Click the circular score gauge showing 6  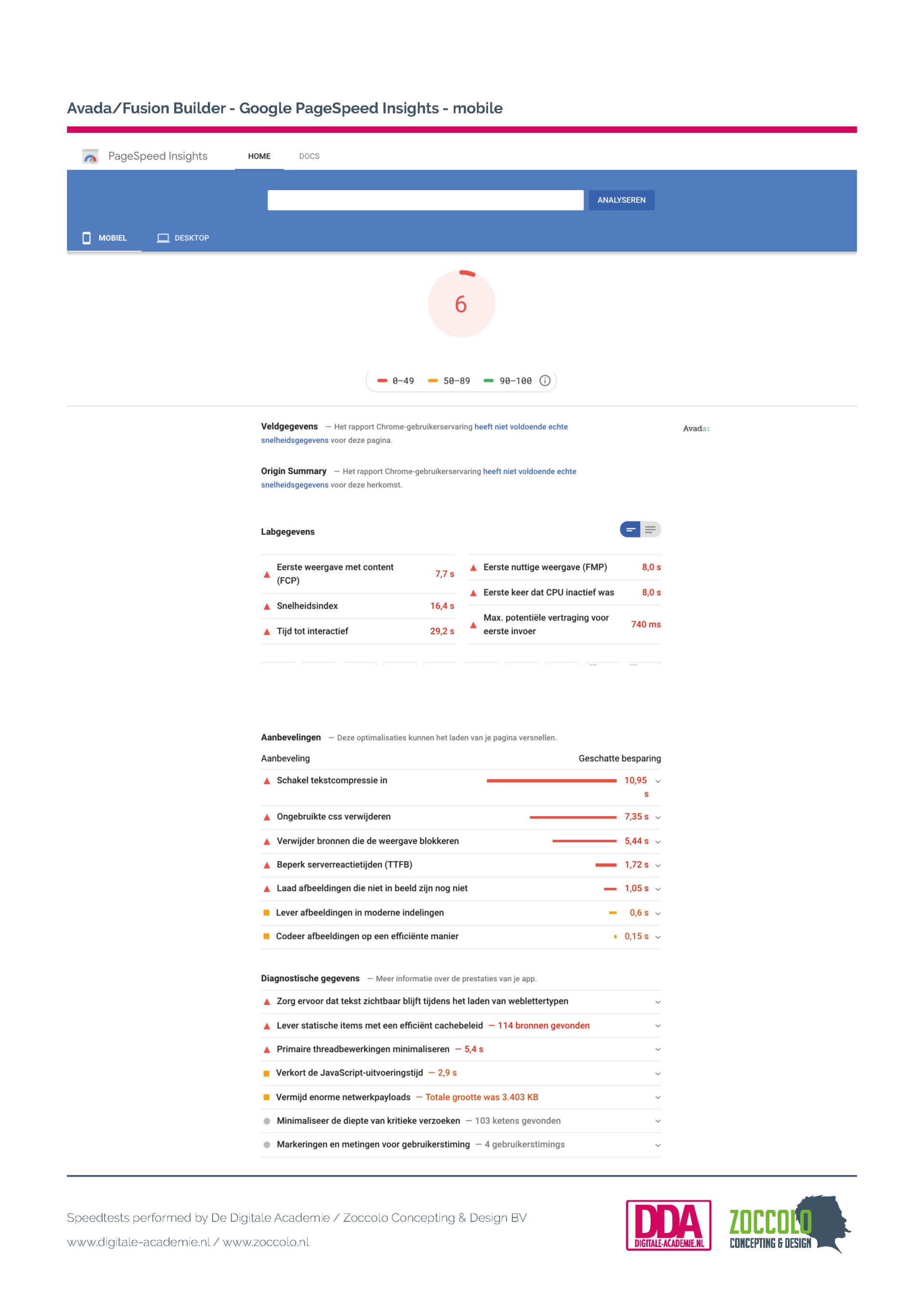click(x=461, y=304)
